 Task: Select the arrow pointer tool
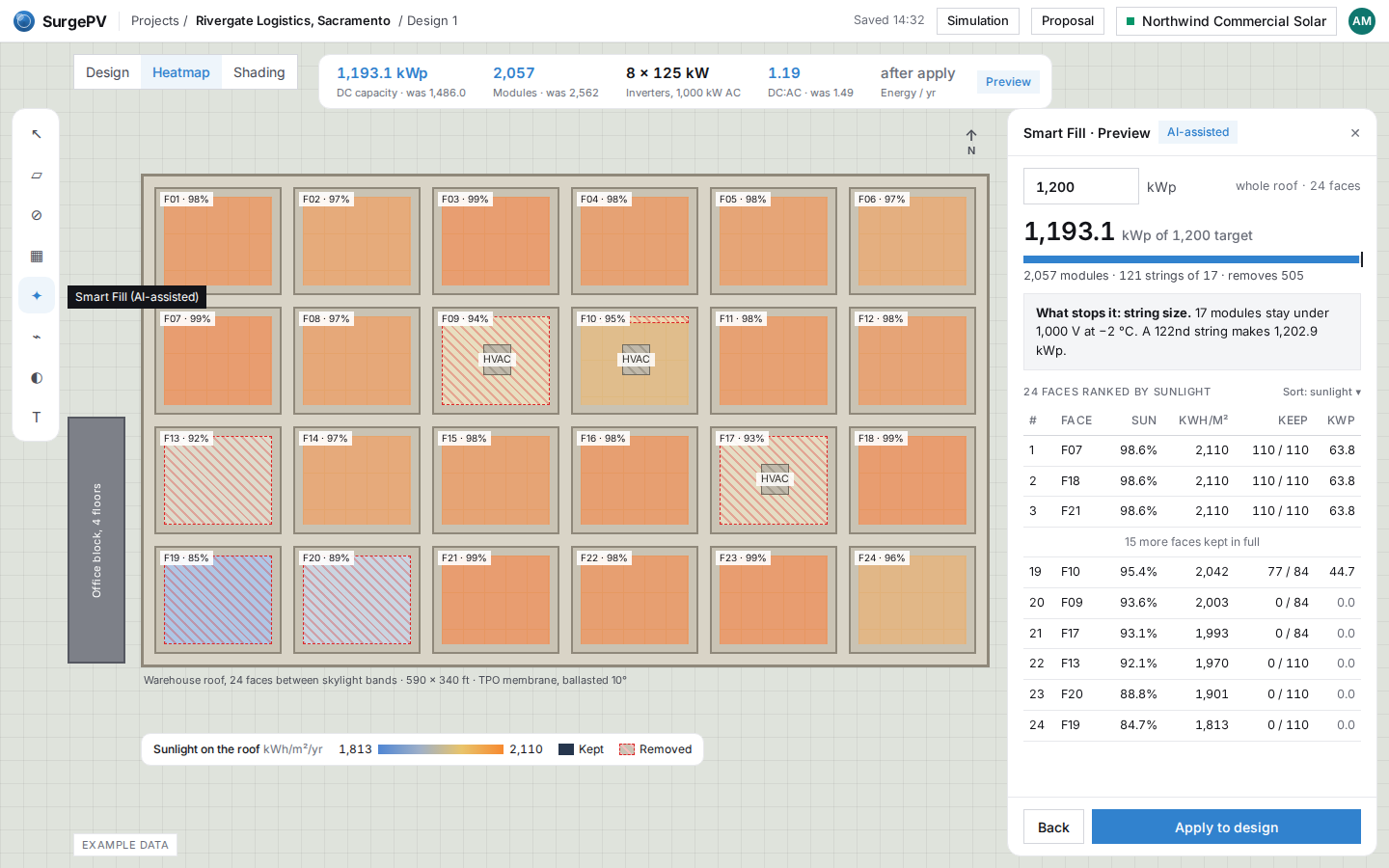point(37,134)
